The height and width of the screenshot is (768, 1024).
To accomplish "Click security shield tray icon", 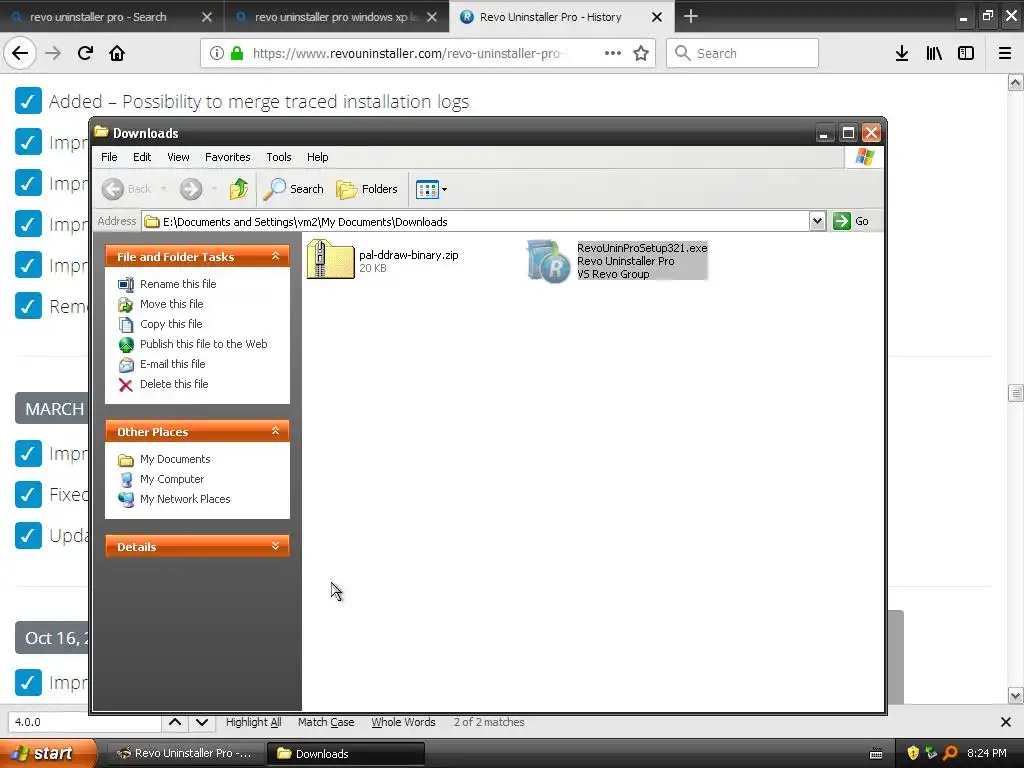I will (913, 753).
